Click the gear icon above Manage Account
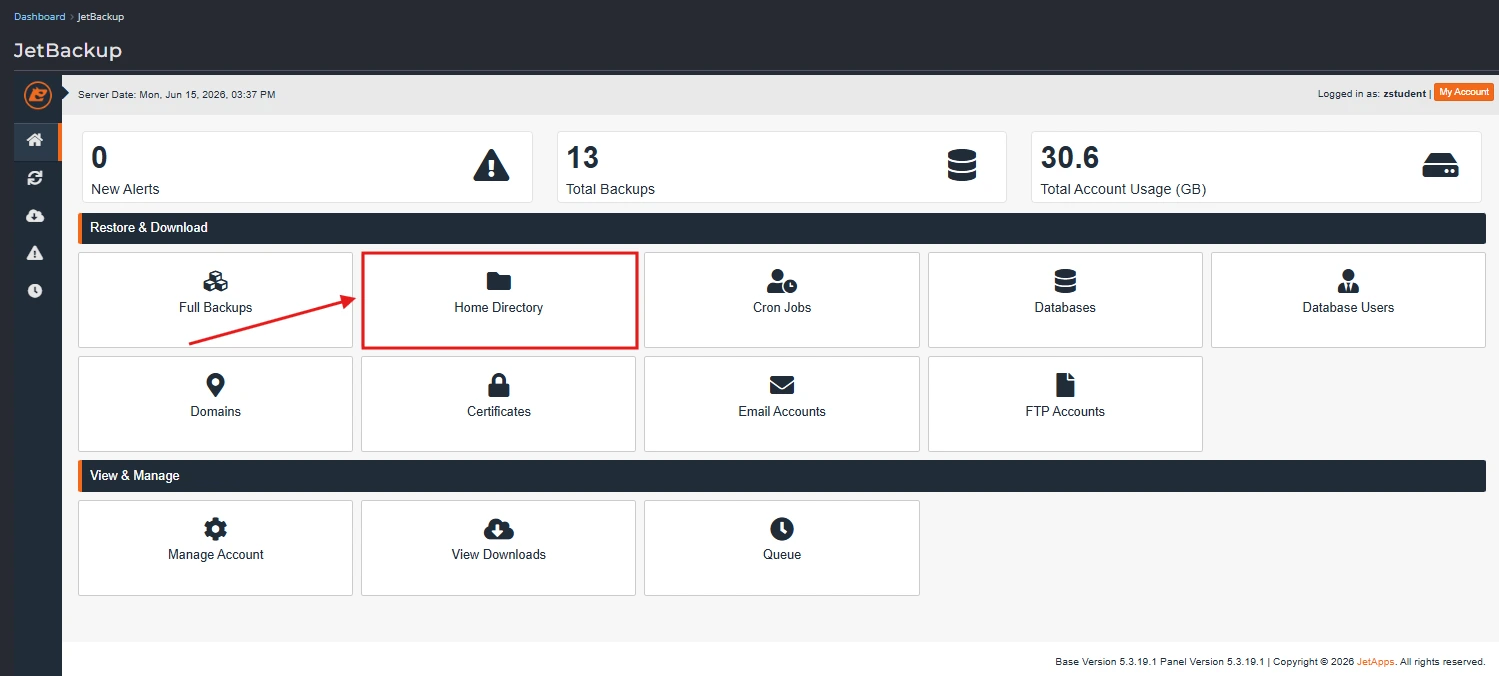 (x=216, y=529)
